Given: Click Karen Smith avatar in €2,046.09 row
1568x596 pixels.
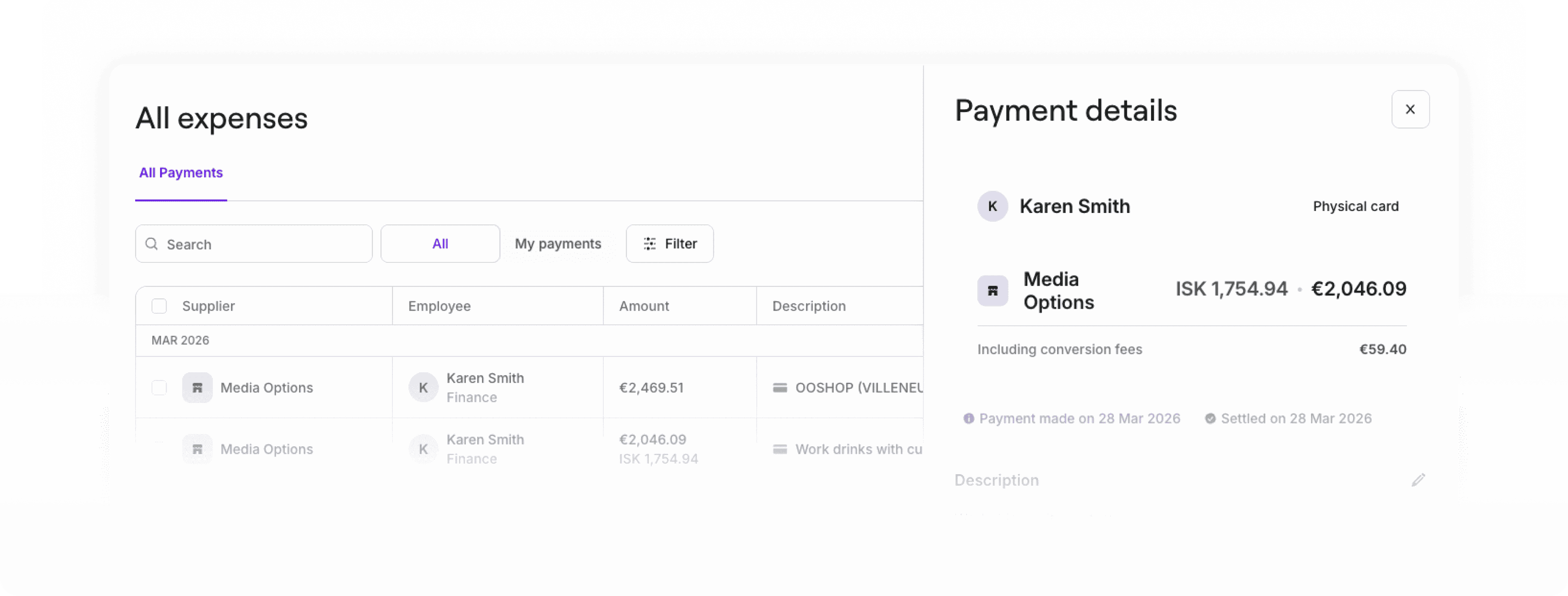Looking at the screenshot, I should coord(423,449).
